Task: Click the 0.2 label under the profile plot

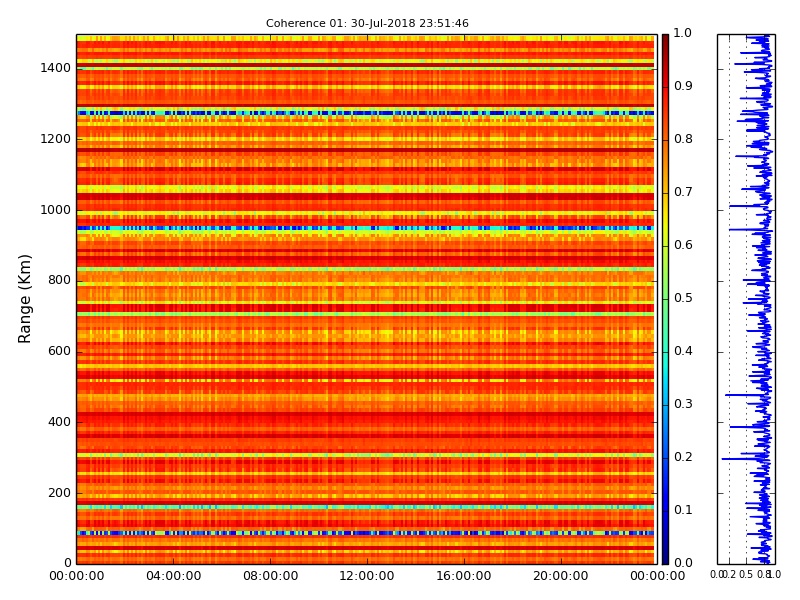Action: [730, 574]
